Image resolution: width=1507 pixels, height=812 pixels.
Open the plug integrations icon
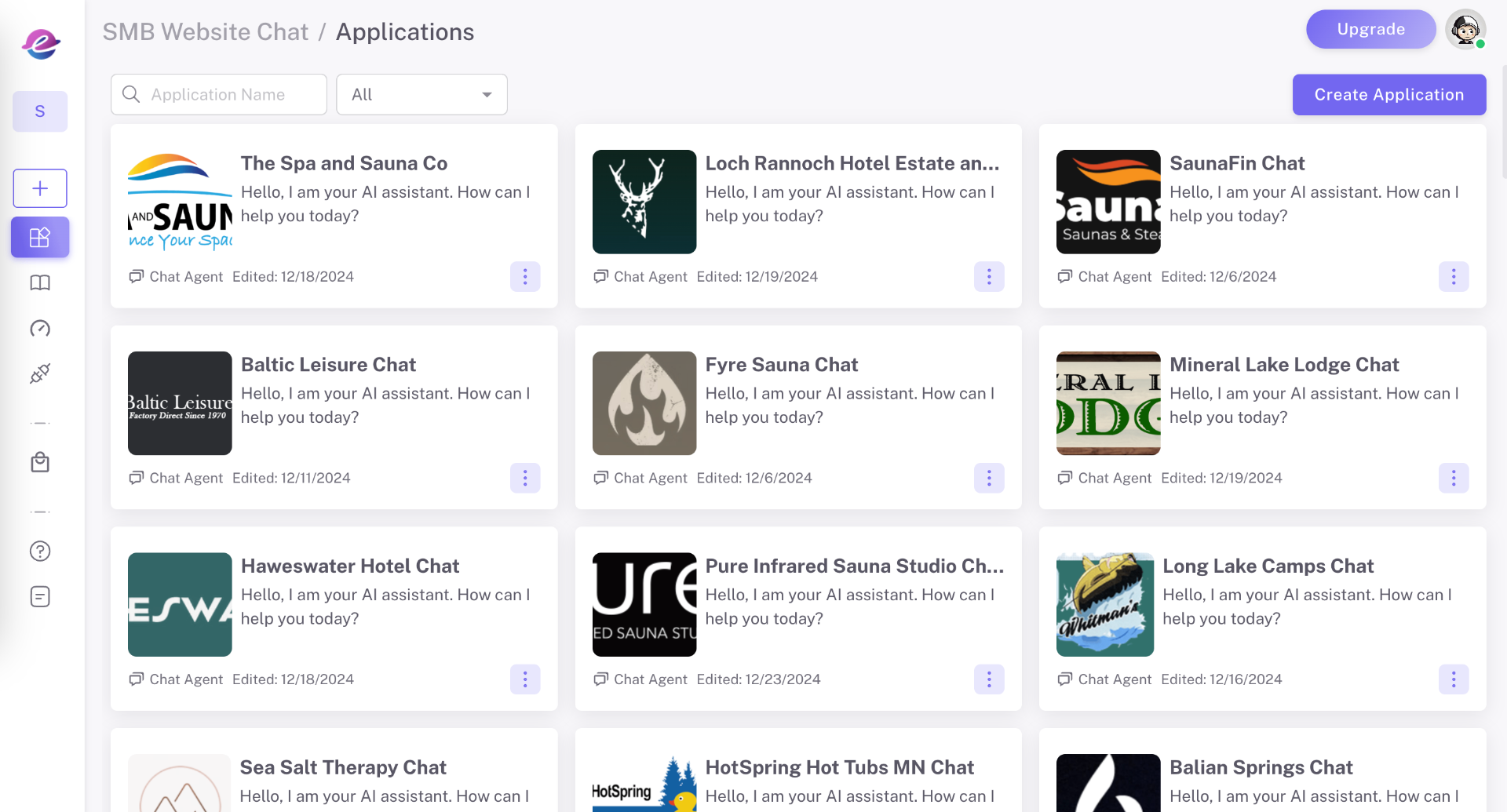(40, 373)
